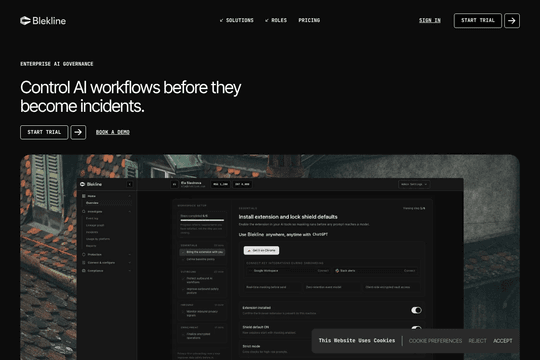Click the Steps completed progress bar
Viewport: 540px width, 360px height.
point(202,220)
